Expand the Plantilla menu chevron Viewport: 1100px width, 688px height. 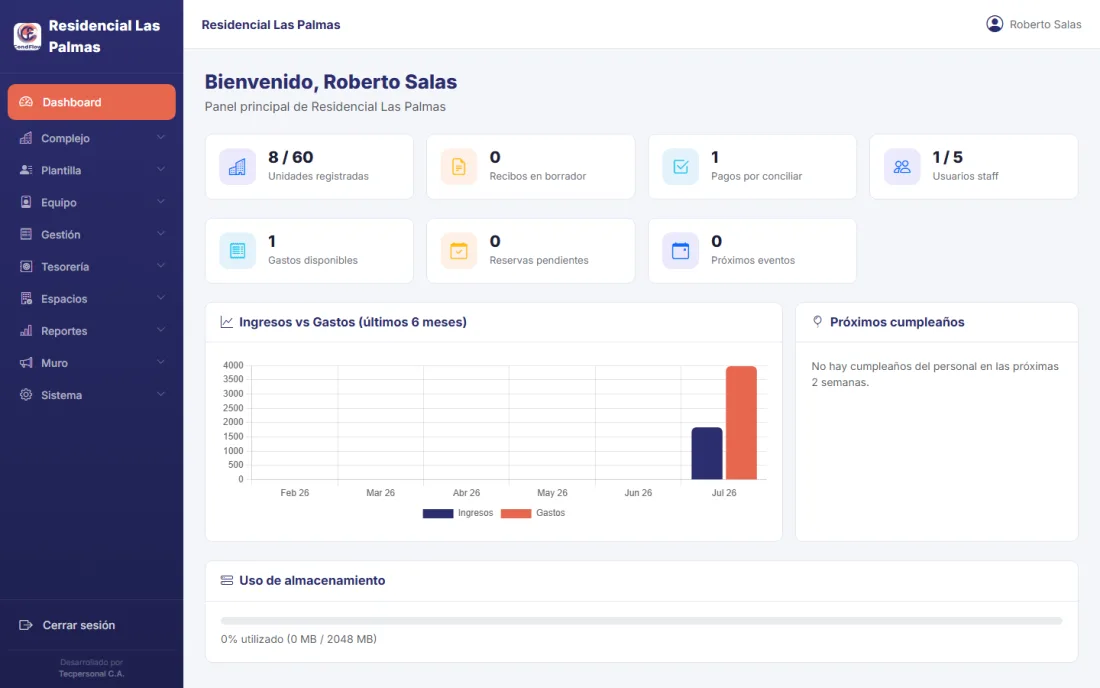[161, 169]
